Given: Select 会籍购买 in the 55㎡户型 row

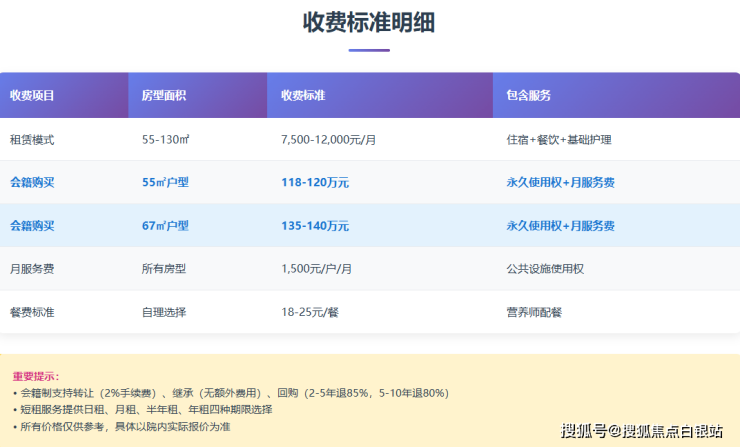Looking at the screenshot, I should coord(32,183).
